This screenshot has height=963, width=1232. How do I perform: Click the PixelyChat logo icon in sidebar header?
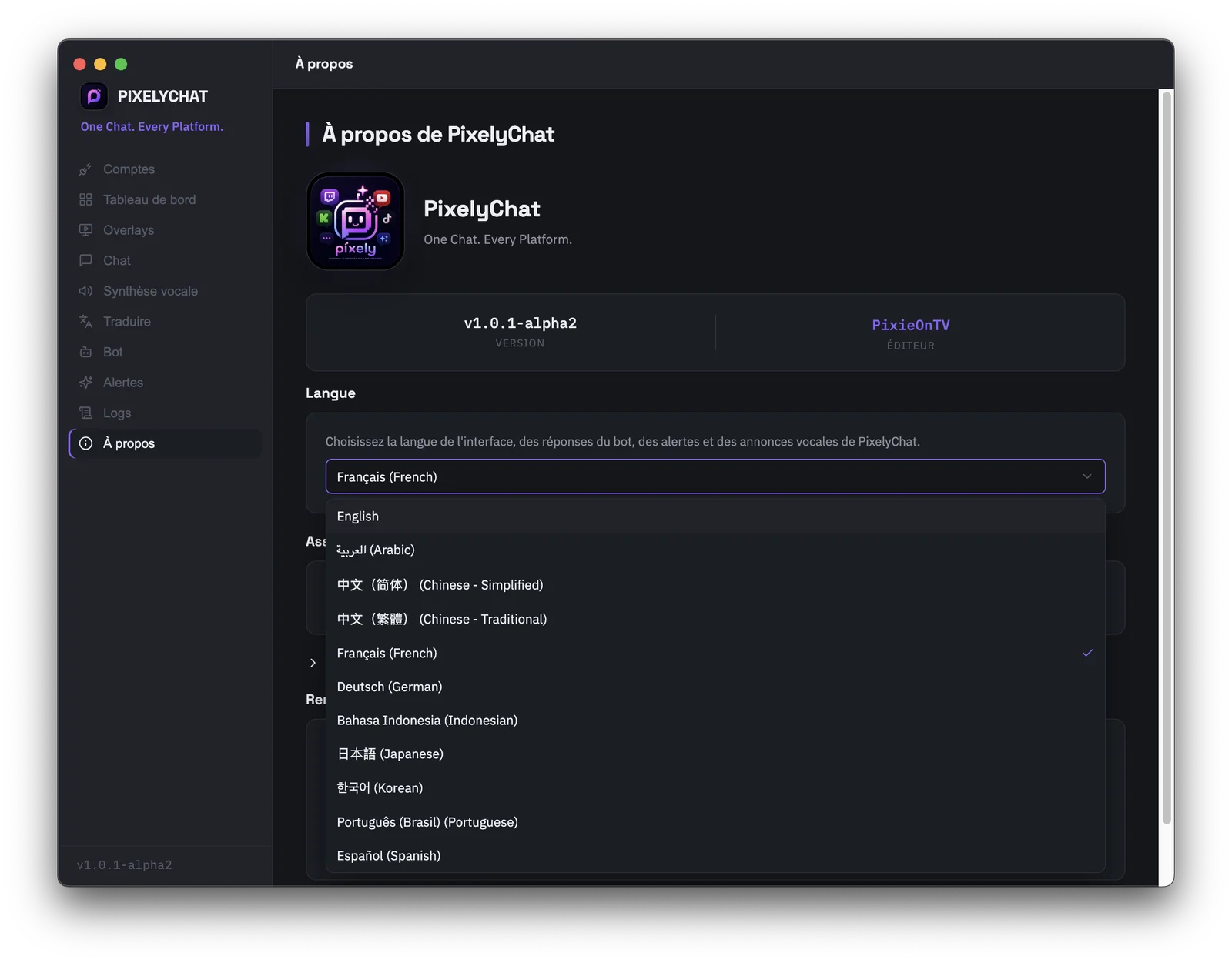[94, 96]
